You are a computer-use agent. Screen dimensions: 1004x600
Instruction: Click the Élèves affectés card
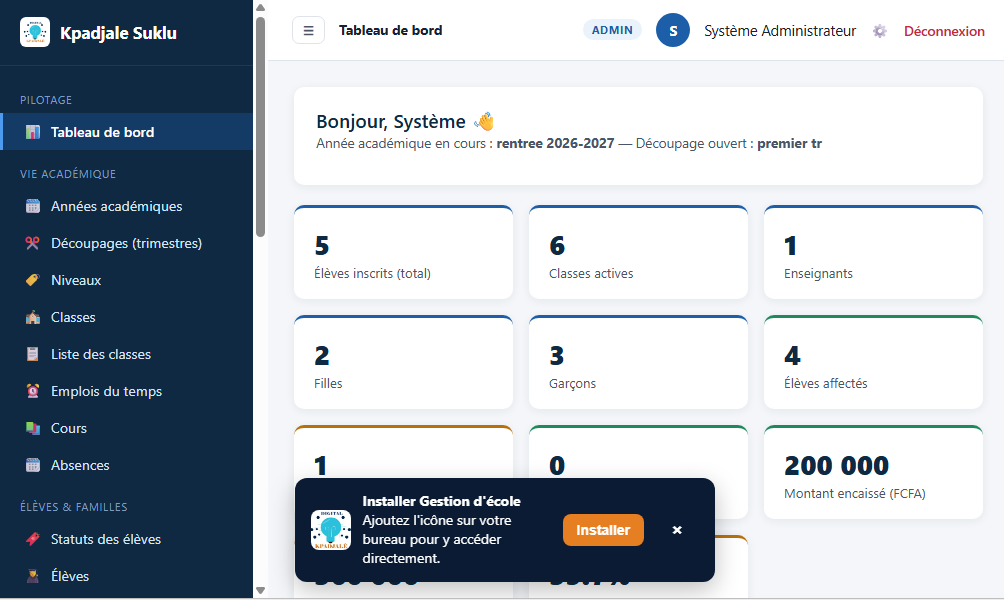(x=873, y=362)
